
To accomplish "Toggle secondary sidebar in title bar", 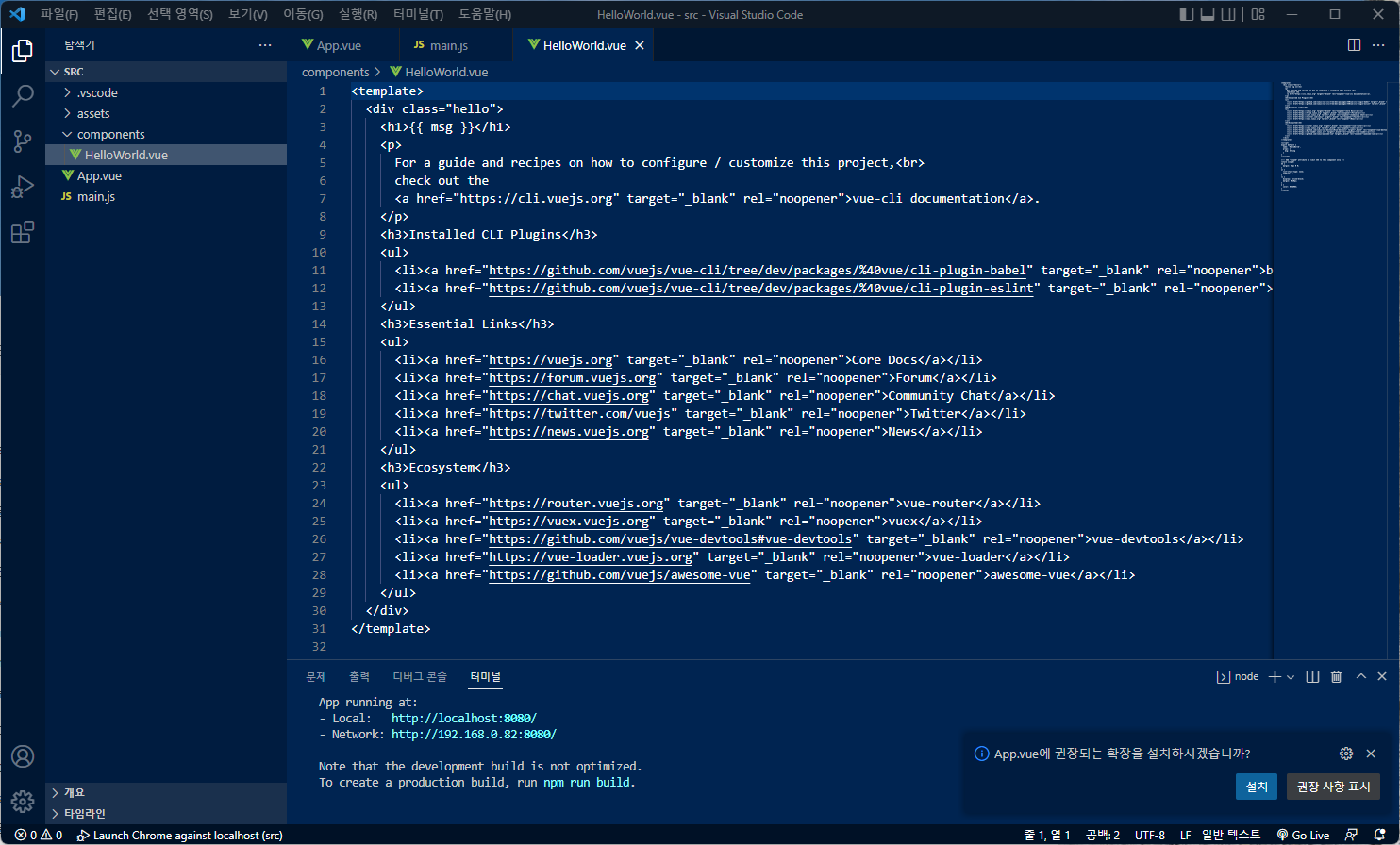I will tap(1228, 14).
